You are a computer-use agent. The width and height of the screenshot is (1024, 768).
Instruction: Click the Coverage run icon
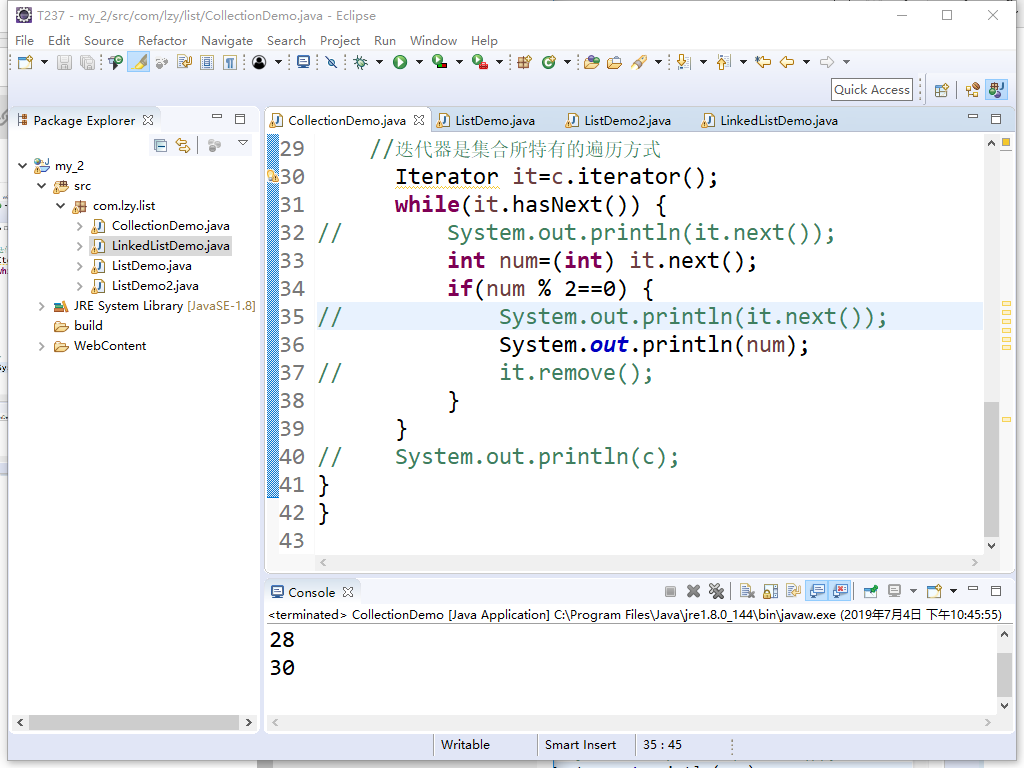point(440,62)
